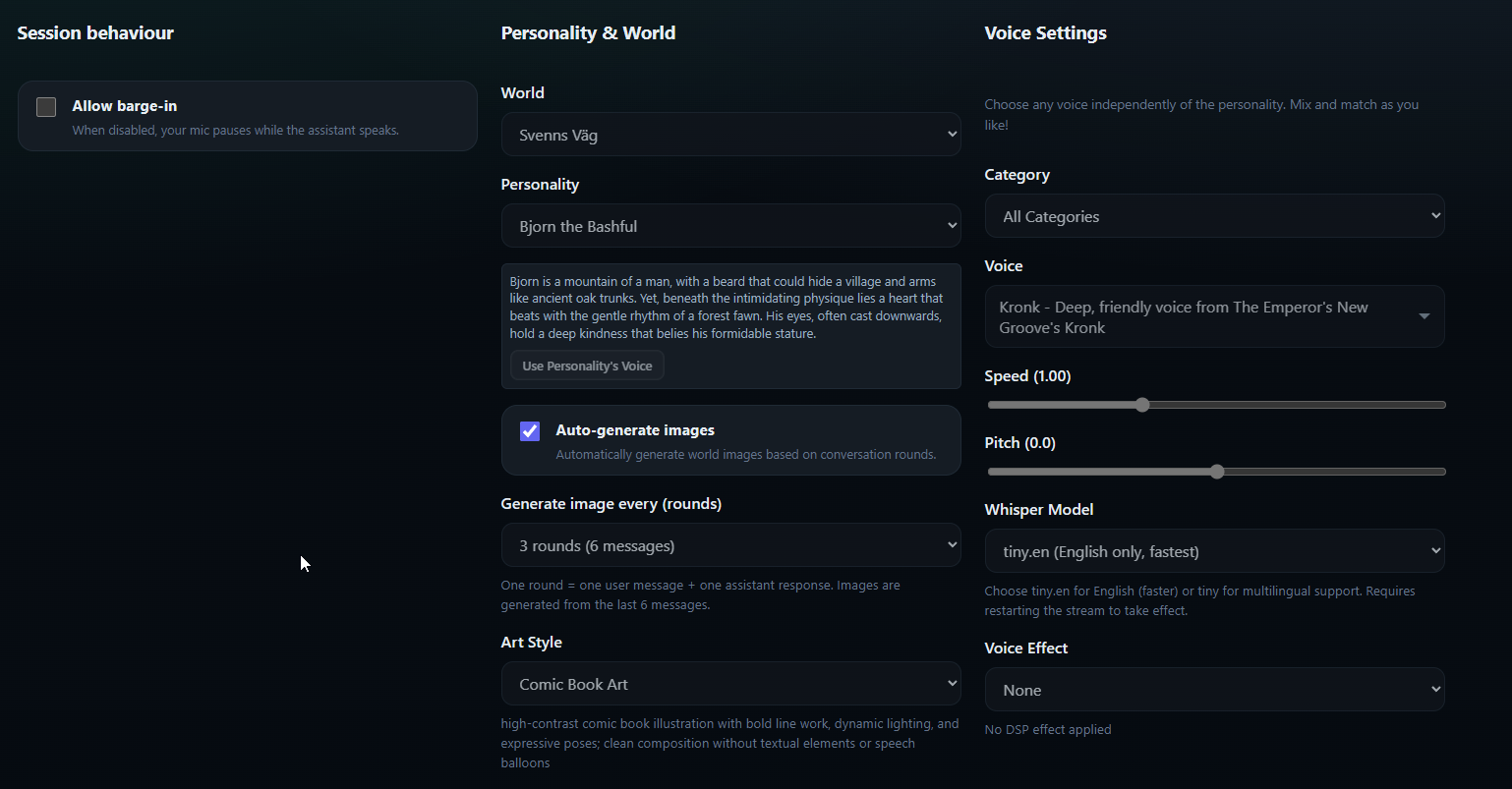Open the World dropdown showing Svenns Väg
The height and width of the screenshot is (789, 1512).
click(x=730, y=134)
